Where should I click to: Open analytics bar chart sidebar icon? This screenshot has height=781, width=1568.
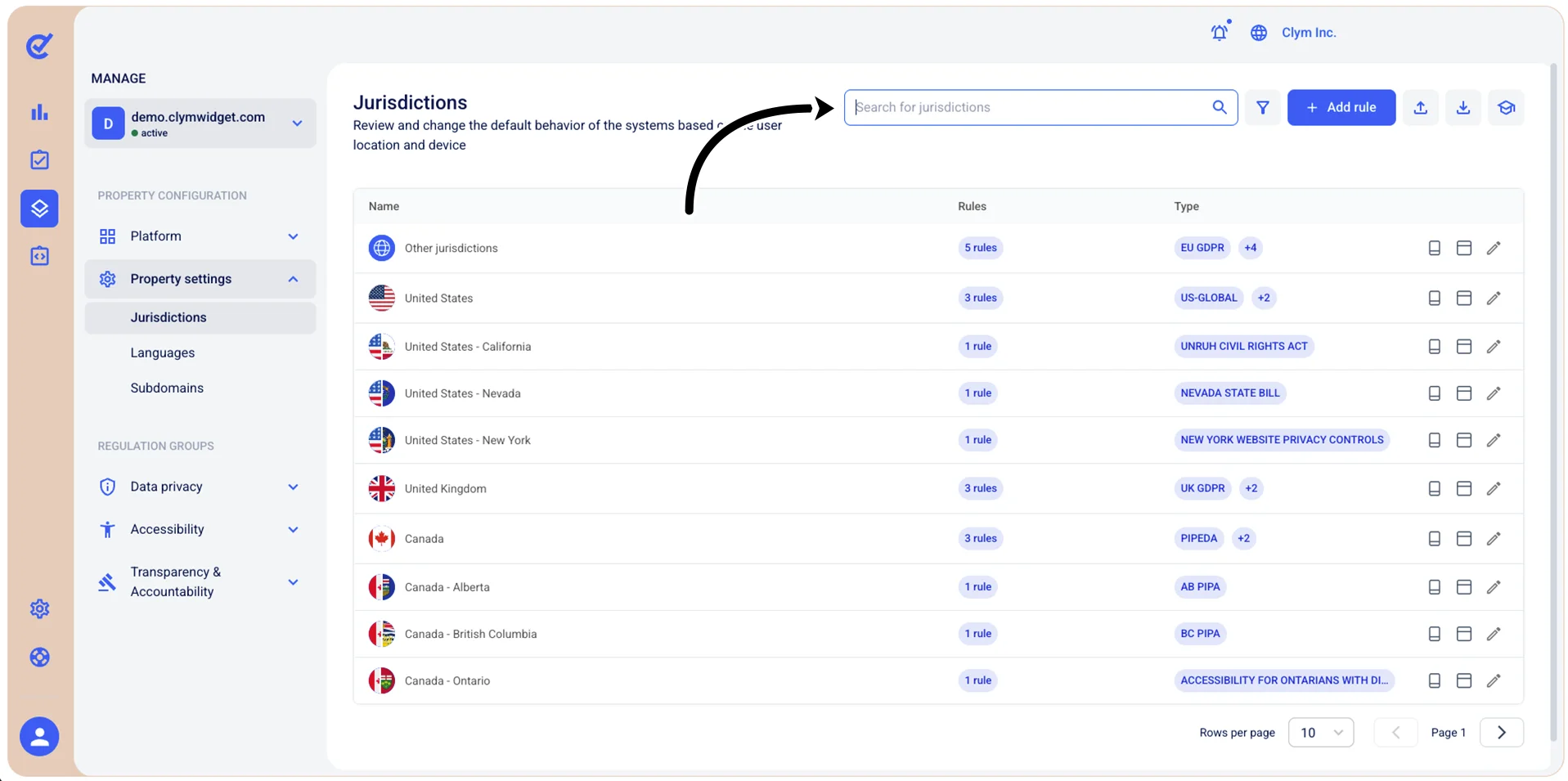point(39,112)
